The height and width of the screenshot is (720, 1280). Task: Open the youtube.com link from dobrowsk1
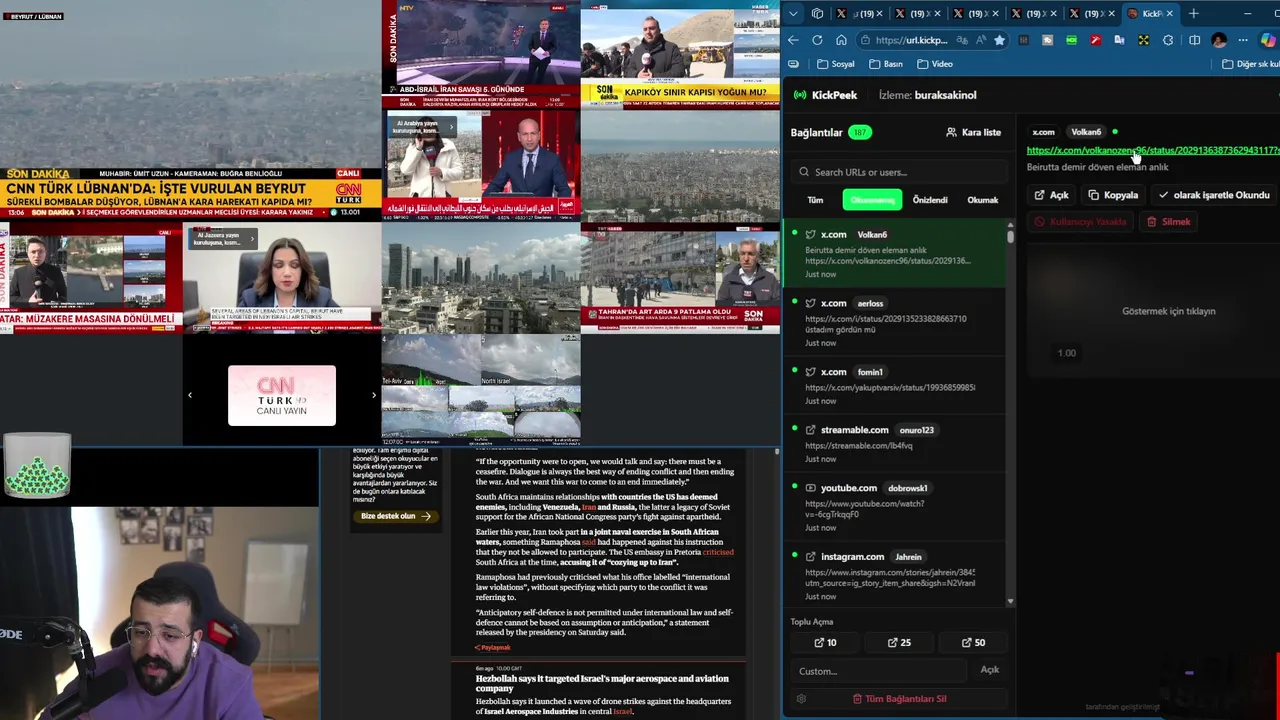tap(895, 507)
